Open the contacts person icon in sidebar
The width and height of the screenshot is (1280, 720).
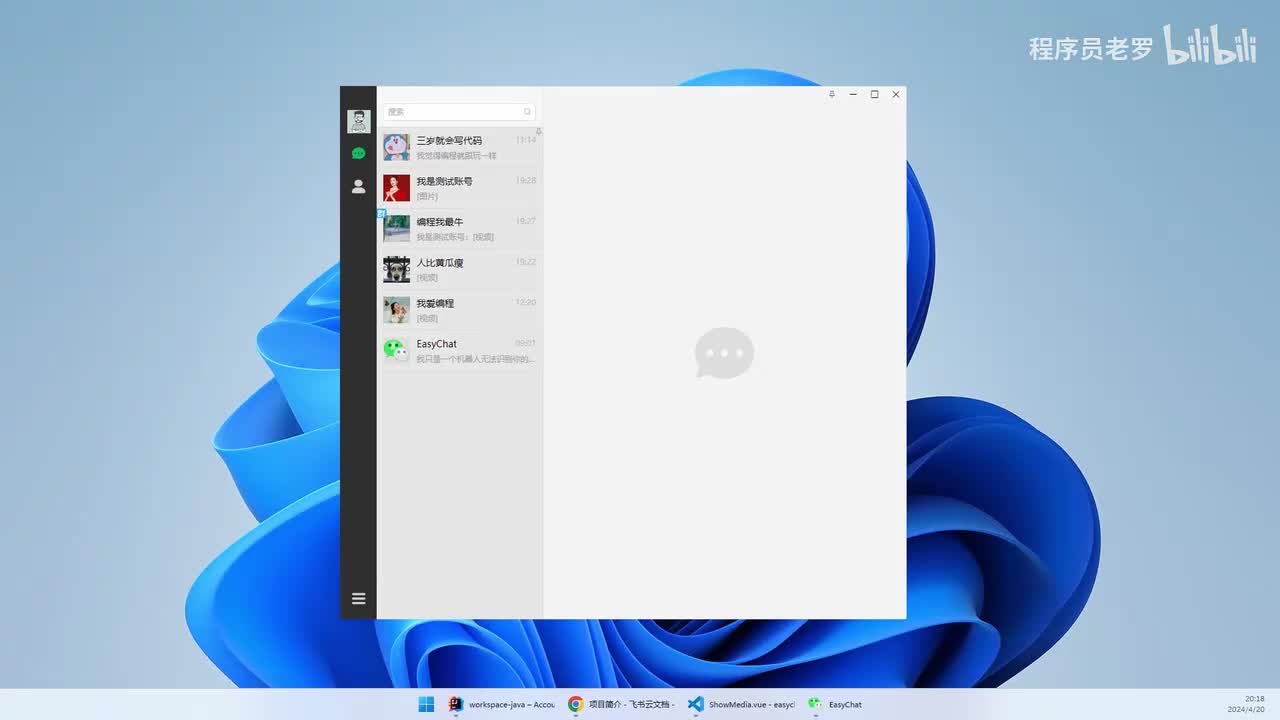(359, 186)
